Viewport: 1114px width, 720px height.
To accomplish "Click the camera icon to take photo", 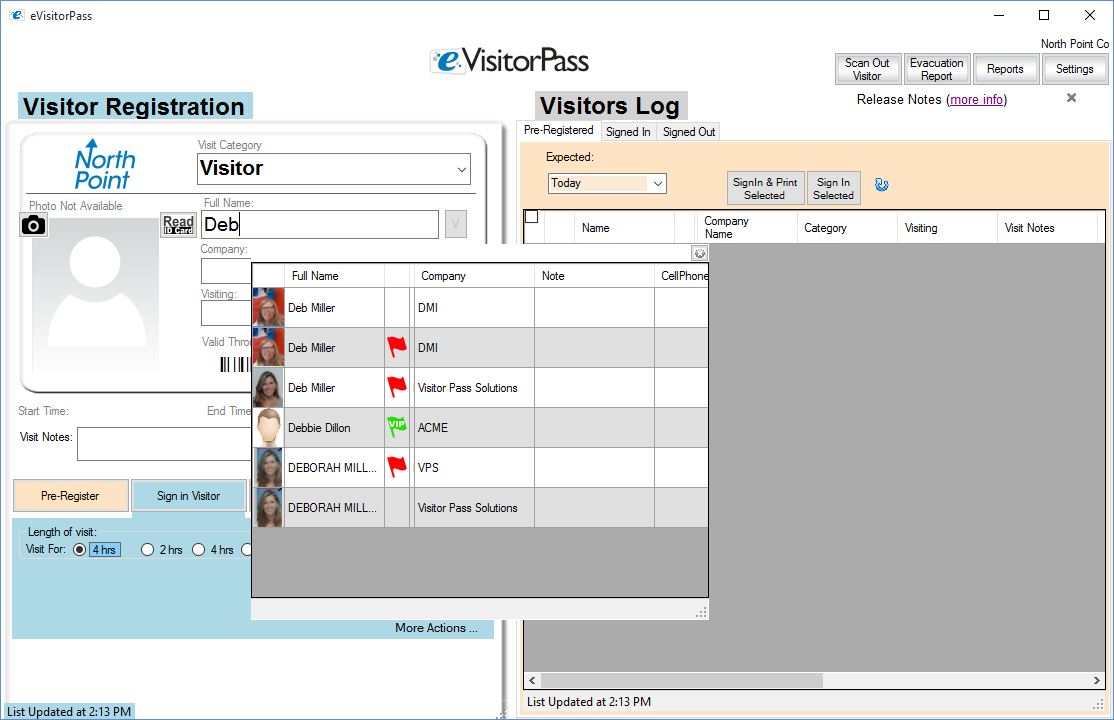I will tap(34, 225).
